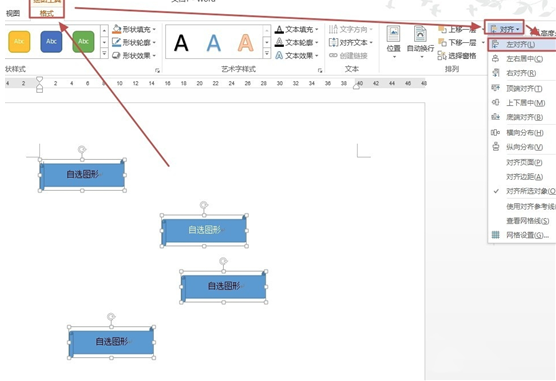Screen dimensions: 556x381
Task: Switch to the 视图 ribbon tab
Action: (13, 13)
